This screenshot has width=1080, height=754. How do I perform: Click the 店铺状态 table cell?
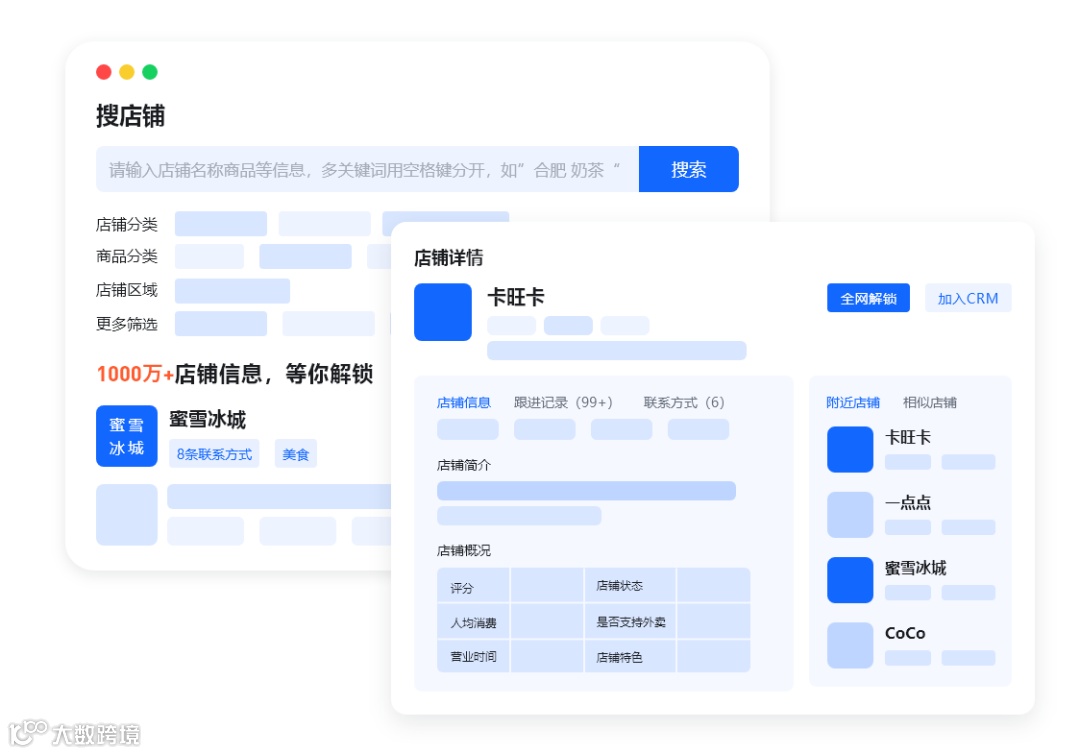[630, 586]
